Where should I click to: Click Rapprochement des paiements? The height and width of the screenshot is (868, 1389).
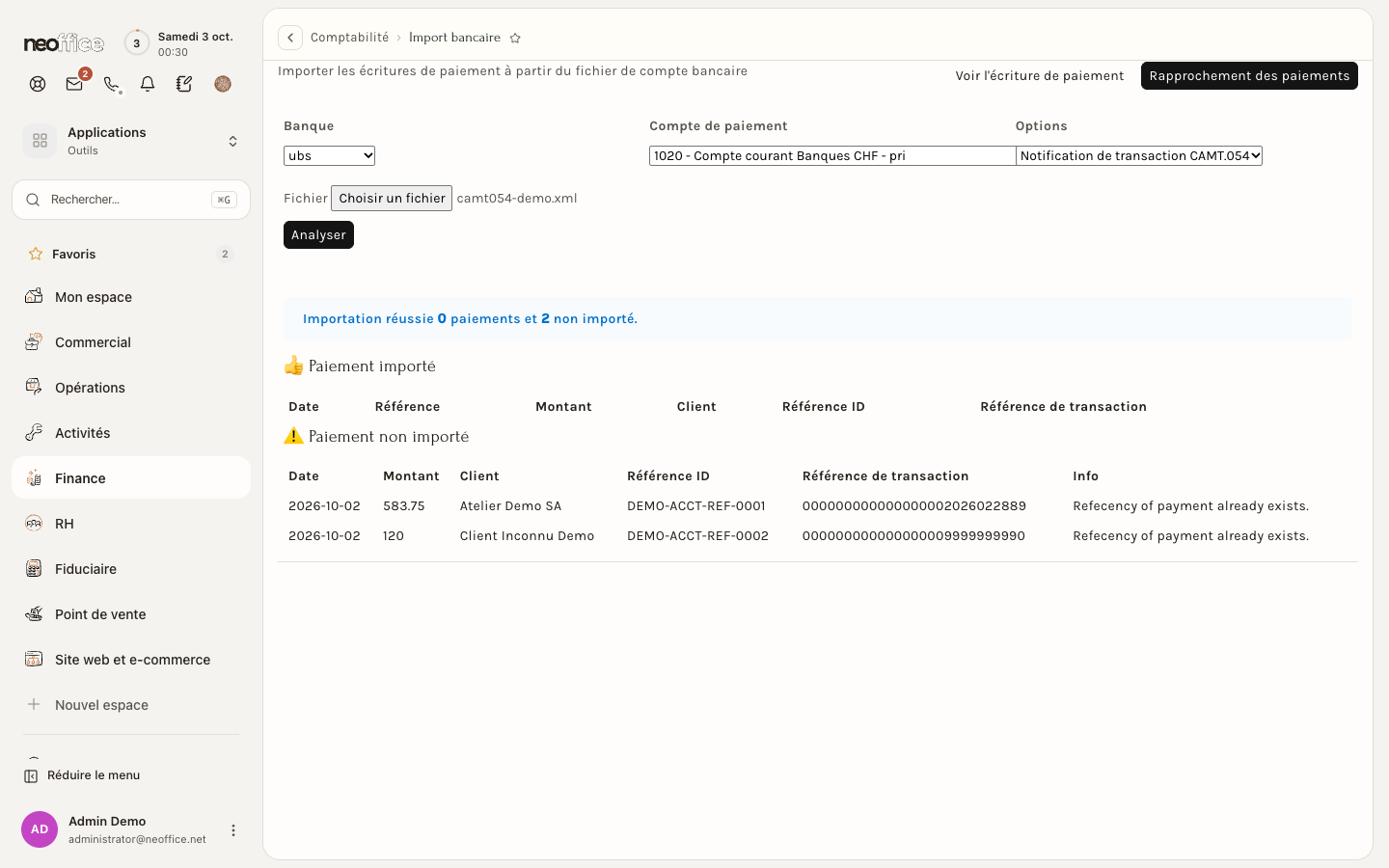1249,76
